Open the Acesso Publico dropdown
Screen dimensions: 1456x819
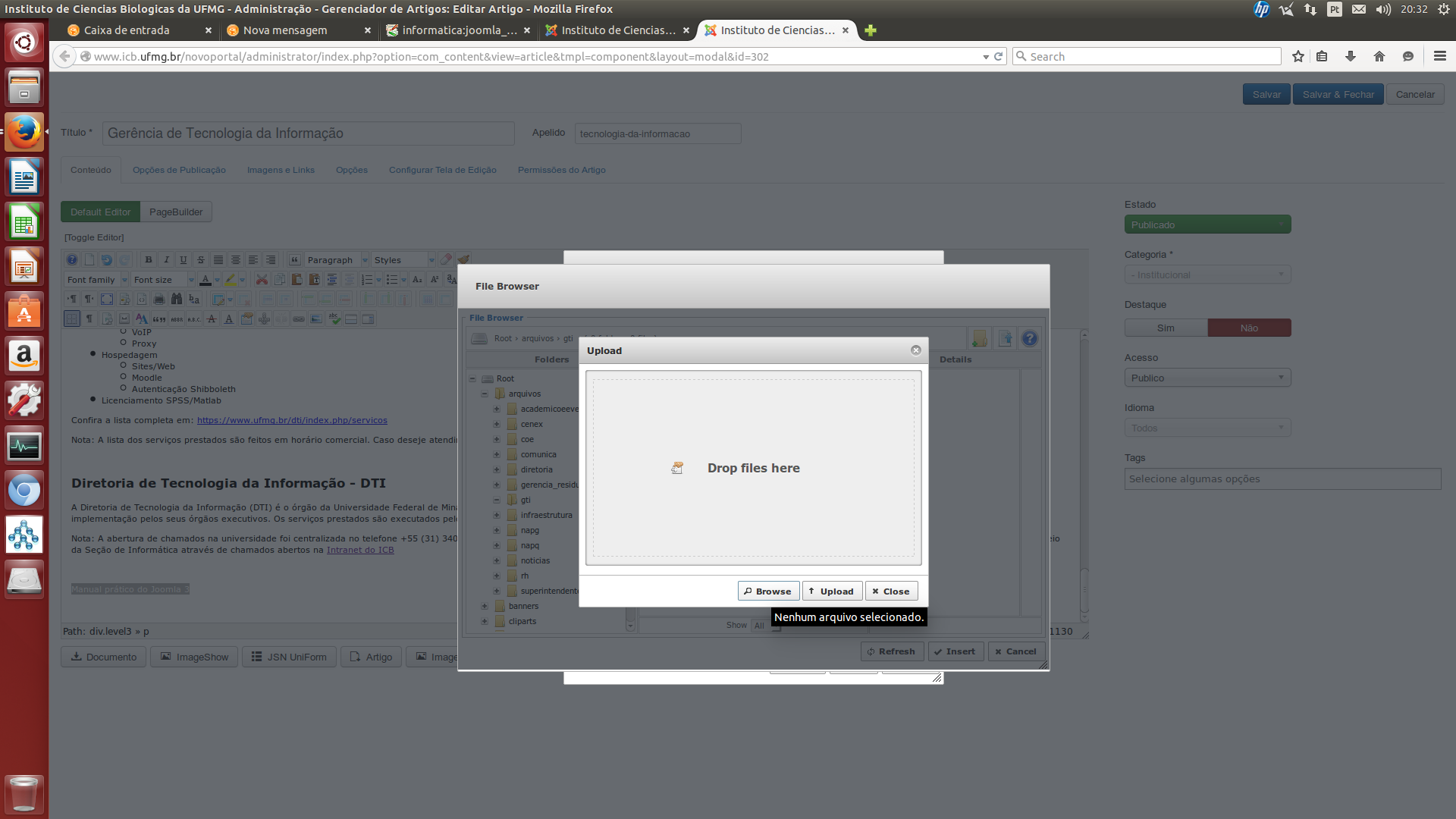pos(1207,378)
